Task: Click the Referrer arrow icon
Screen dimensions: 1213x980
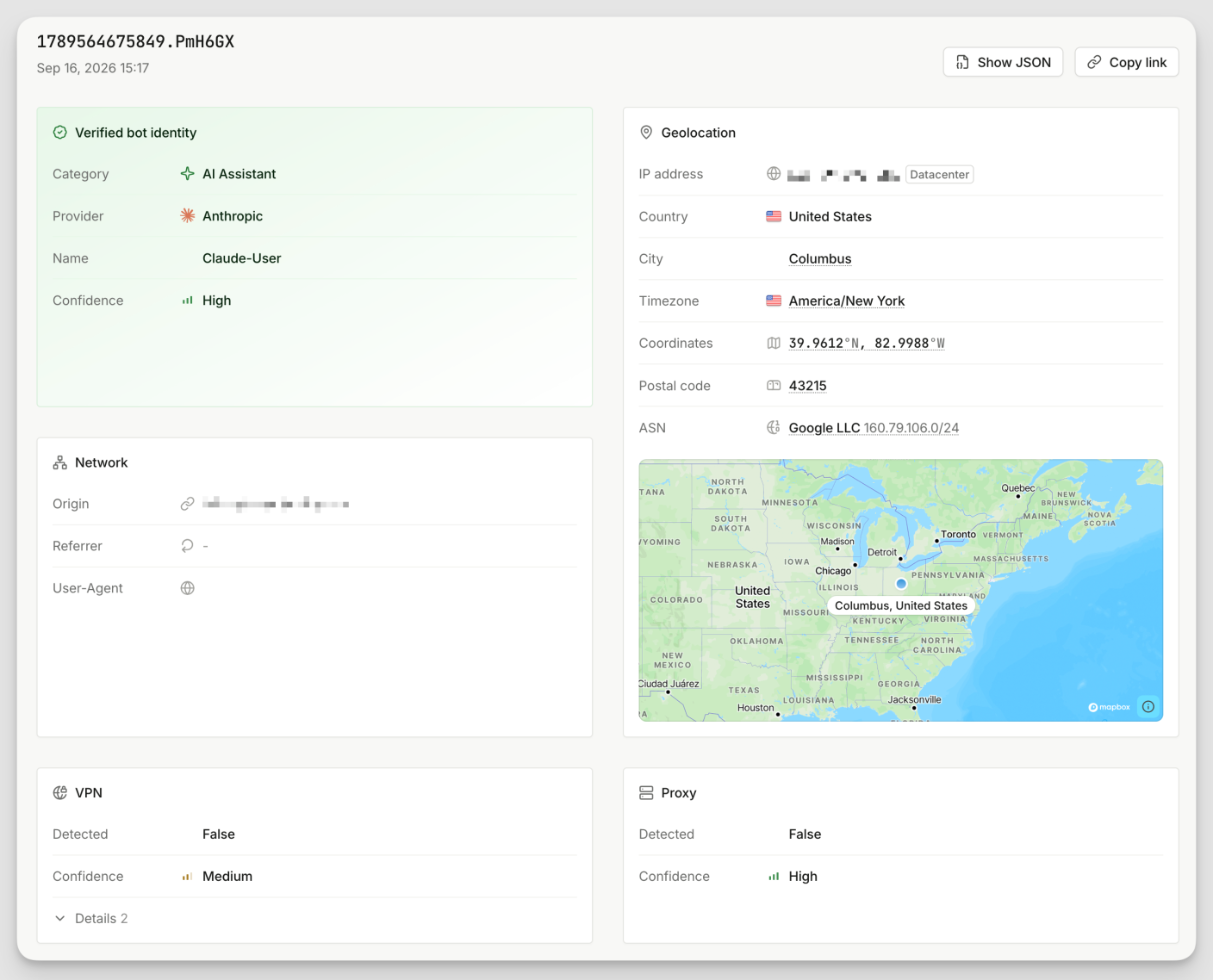Action: point(187,546)
